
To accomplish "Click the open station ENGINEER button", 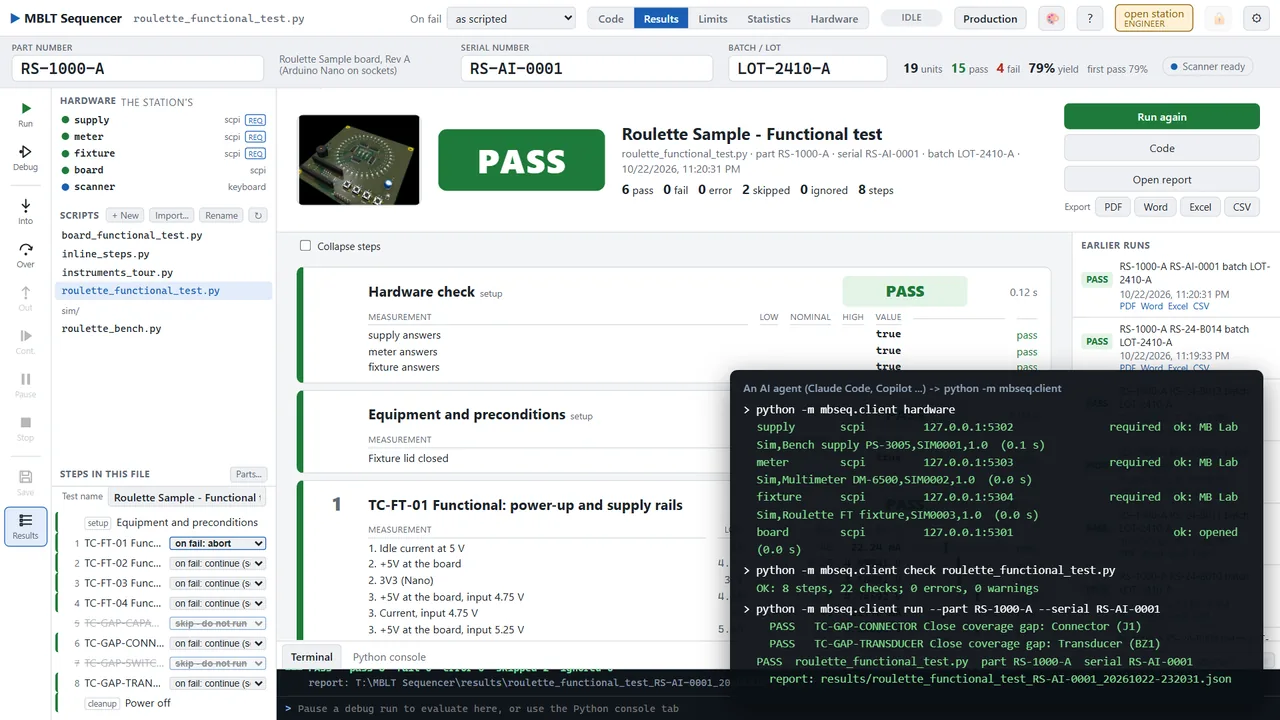I will 1154,18.
